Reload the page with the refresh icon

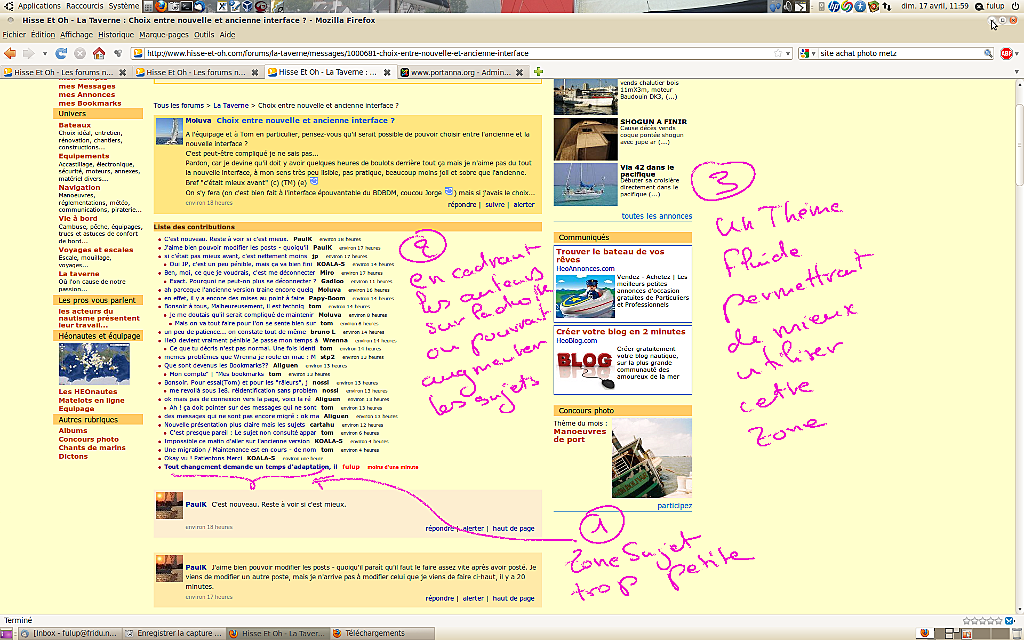[x=61, y=53]
